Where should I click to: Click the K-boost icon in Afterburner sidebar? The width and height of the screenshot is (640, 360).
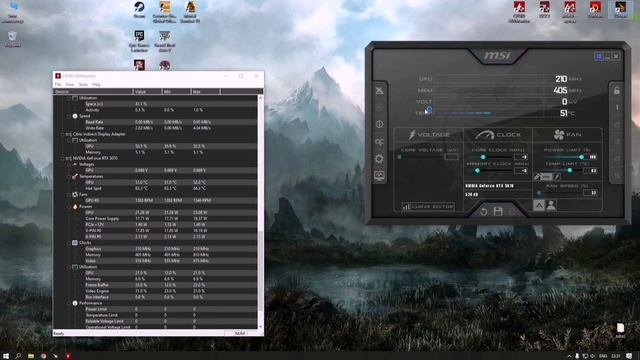380,107
